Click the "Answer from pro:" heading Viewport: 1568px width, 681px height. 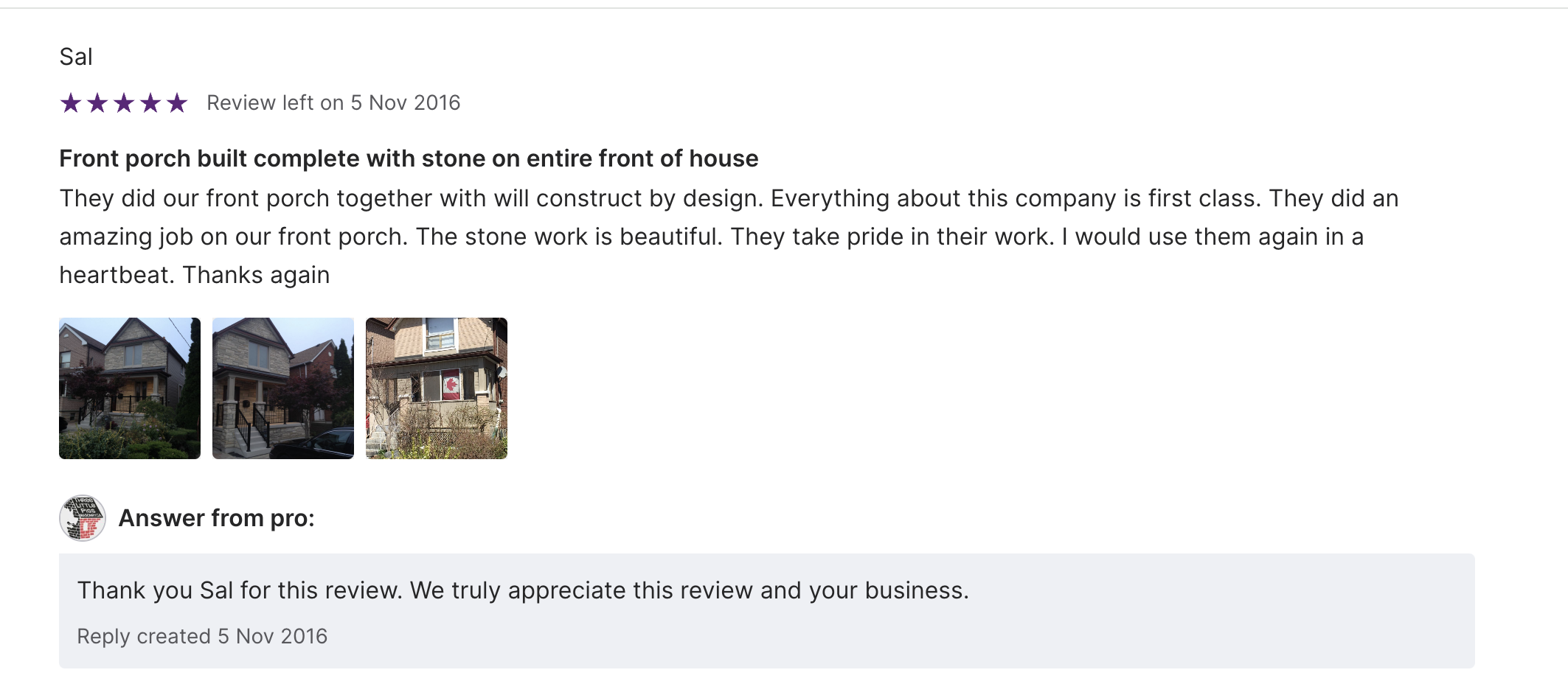tap(217, 518)
